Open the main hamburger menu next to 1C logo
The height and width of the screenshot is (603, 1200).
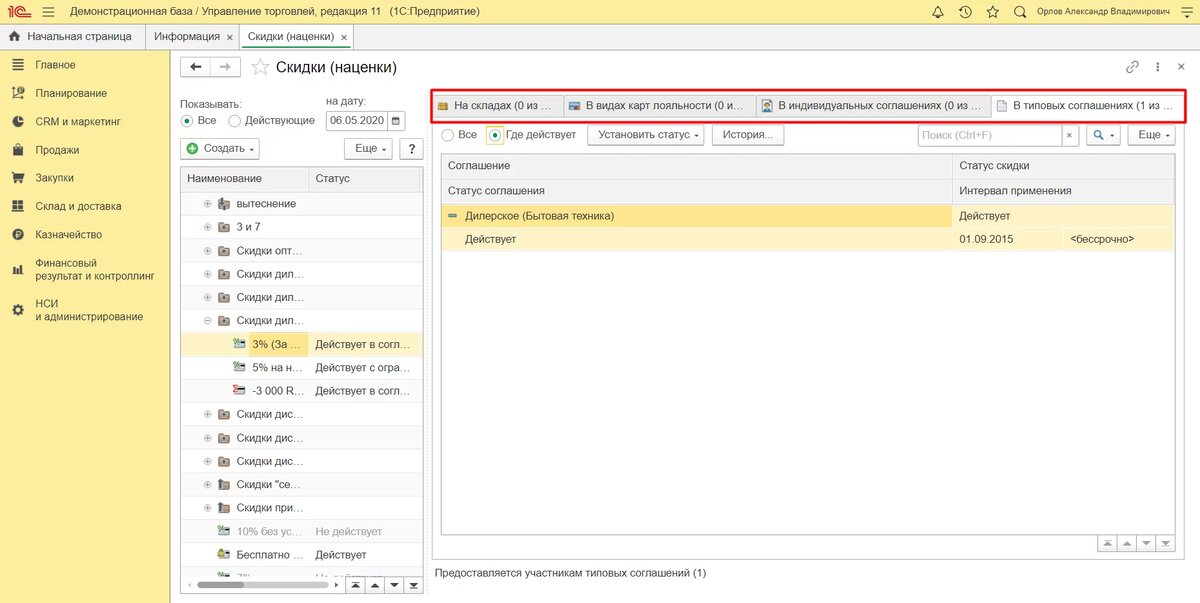tap(48, 12)
